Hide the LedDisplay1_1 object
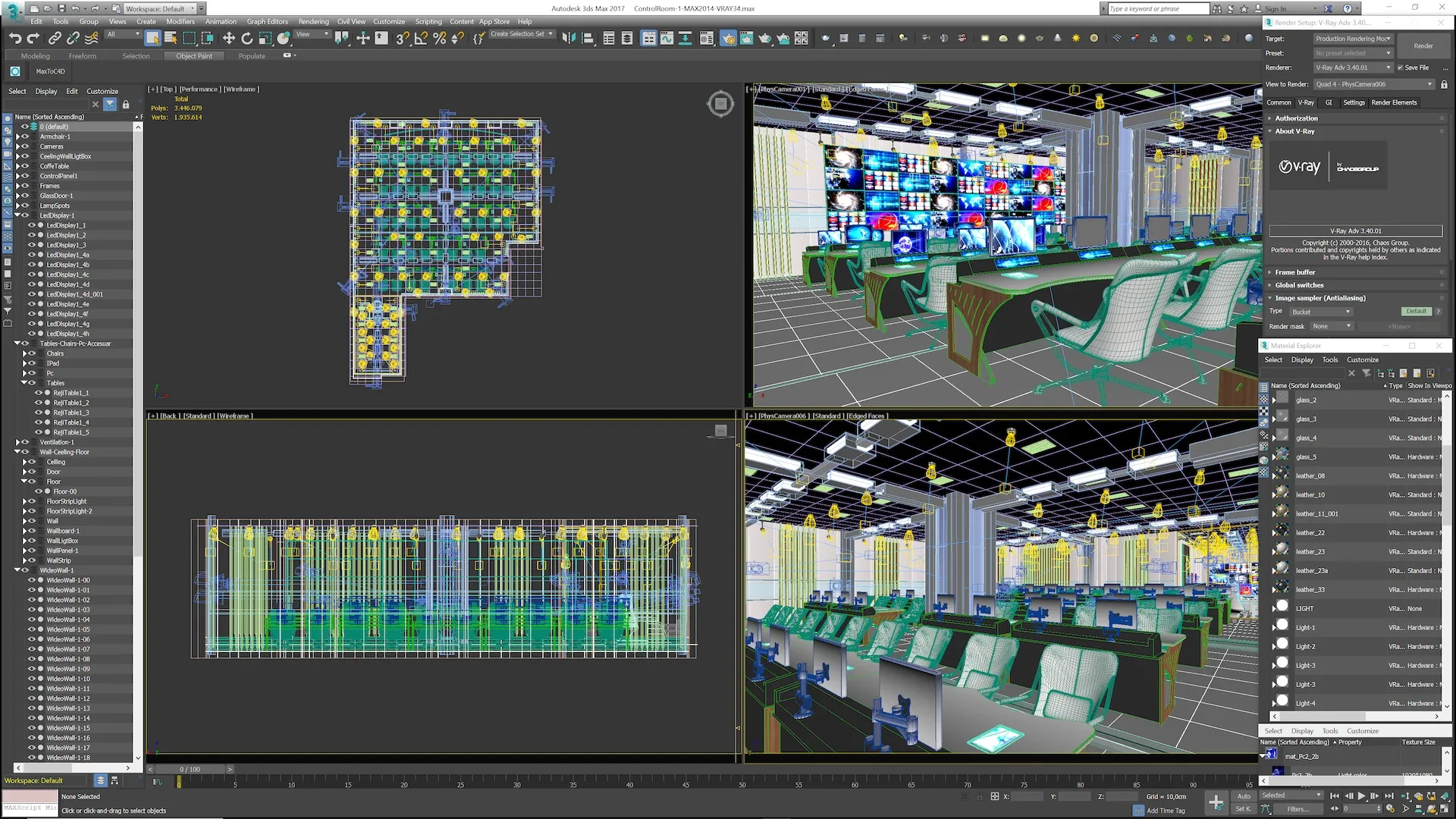The width and height of the screenshot is (1456, 819). pos(32,225)
